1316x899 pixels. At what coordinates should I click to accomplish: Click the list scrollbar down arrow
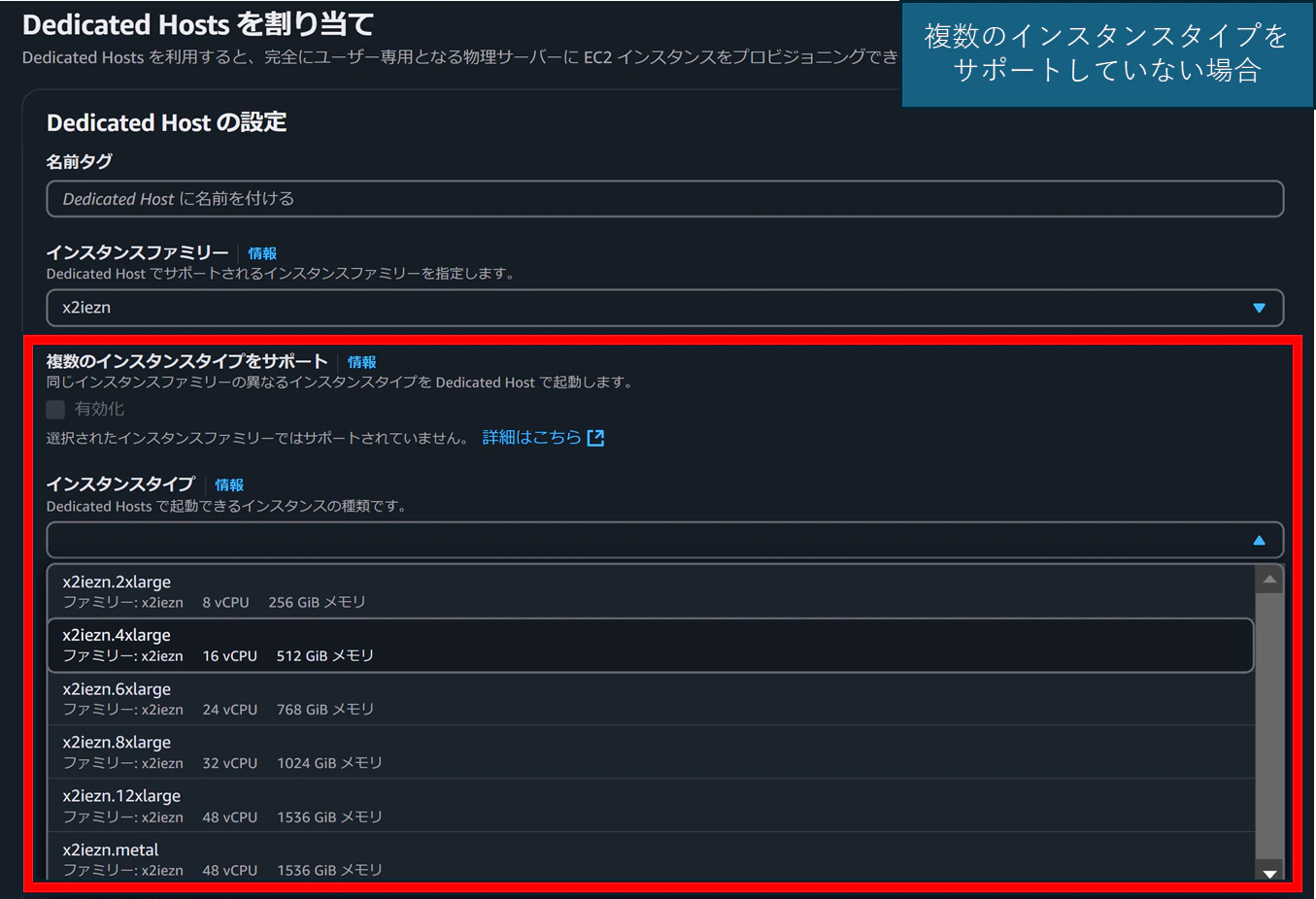1269,872
